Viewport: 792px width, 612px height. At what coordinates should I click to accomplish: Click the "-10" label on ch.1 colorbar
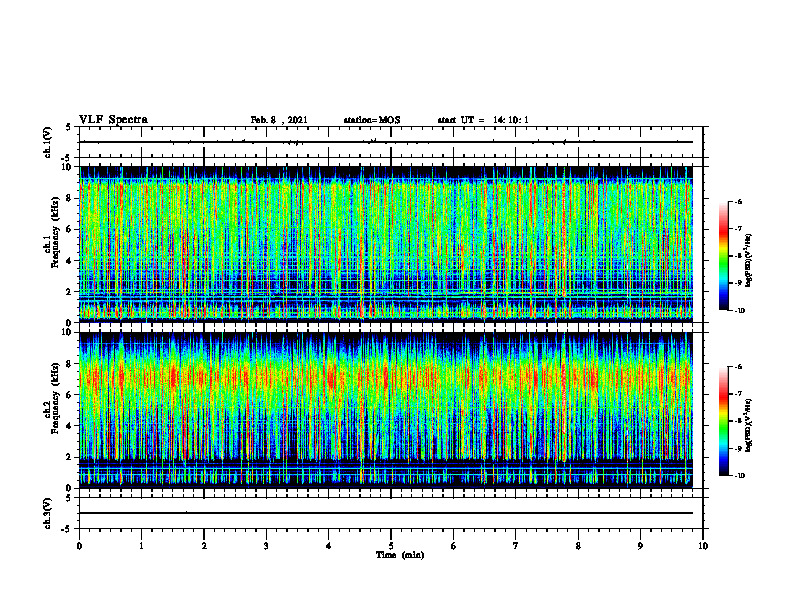pyautogui.click(x=739, y=311)
